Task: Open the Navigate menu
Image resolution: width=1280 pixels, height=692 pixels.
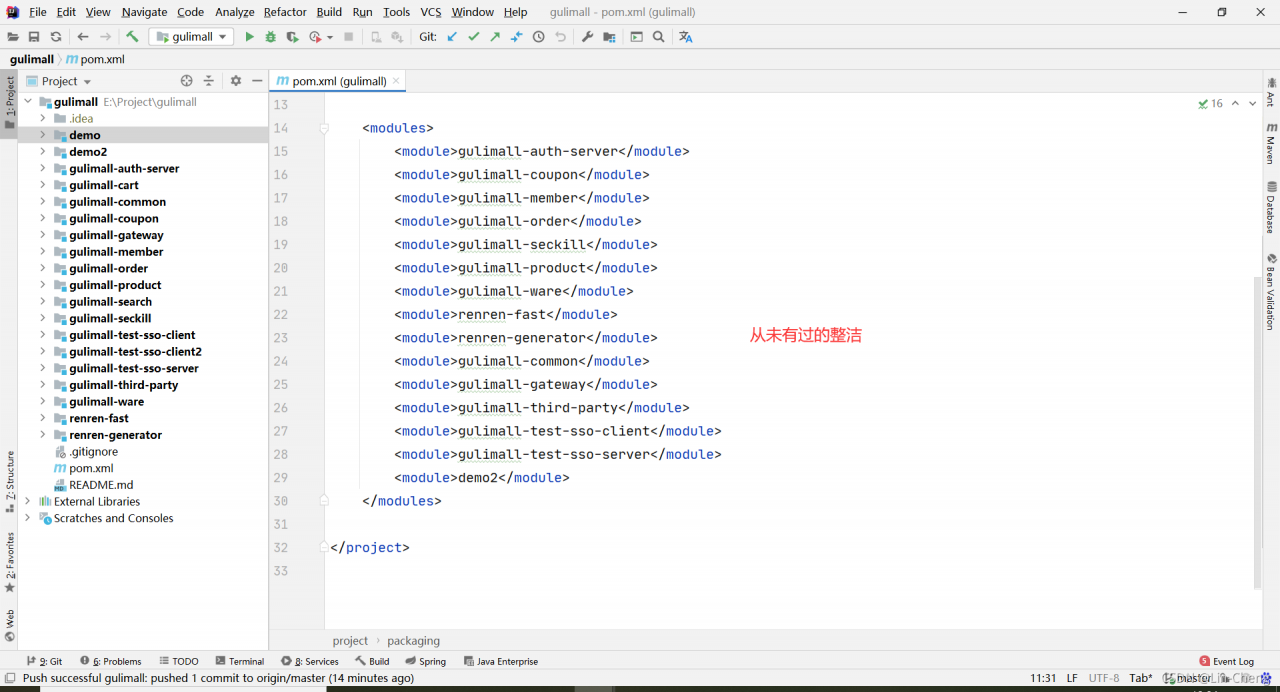Action: tap(145, 12)
